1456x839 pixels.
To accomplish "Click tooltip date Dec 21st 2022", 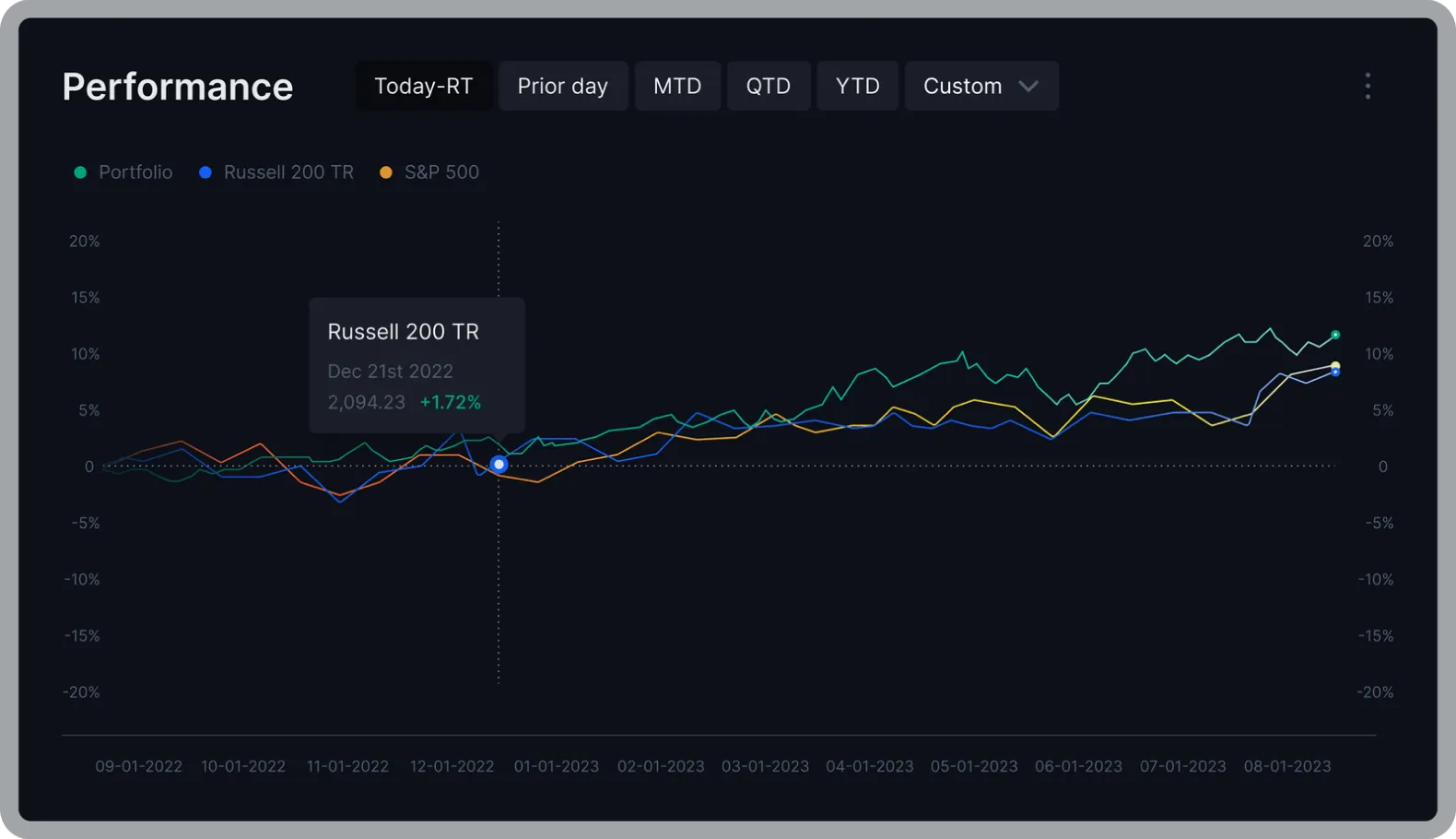I will coord(391,372).
